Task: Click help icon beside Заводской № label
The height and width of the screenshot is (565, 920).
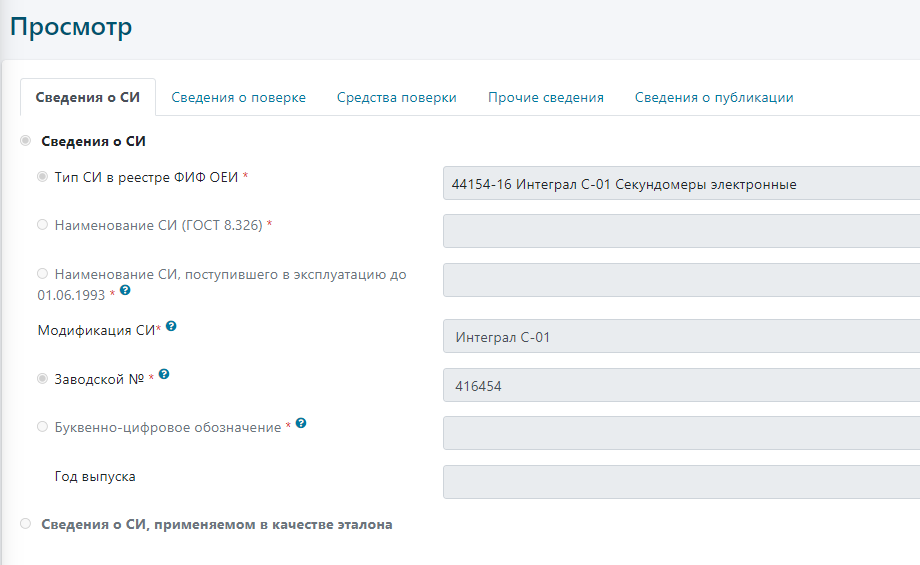Action: click(164, 375)
